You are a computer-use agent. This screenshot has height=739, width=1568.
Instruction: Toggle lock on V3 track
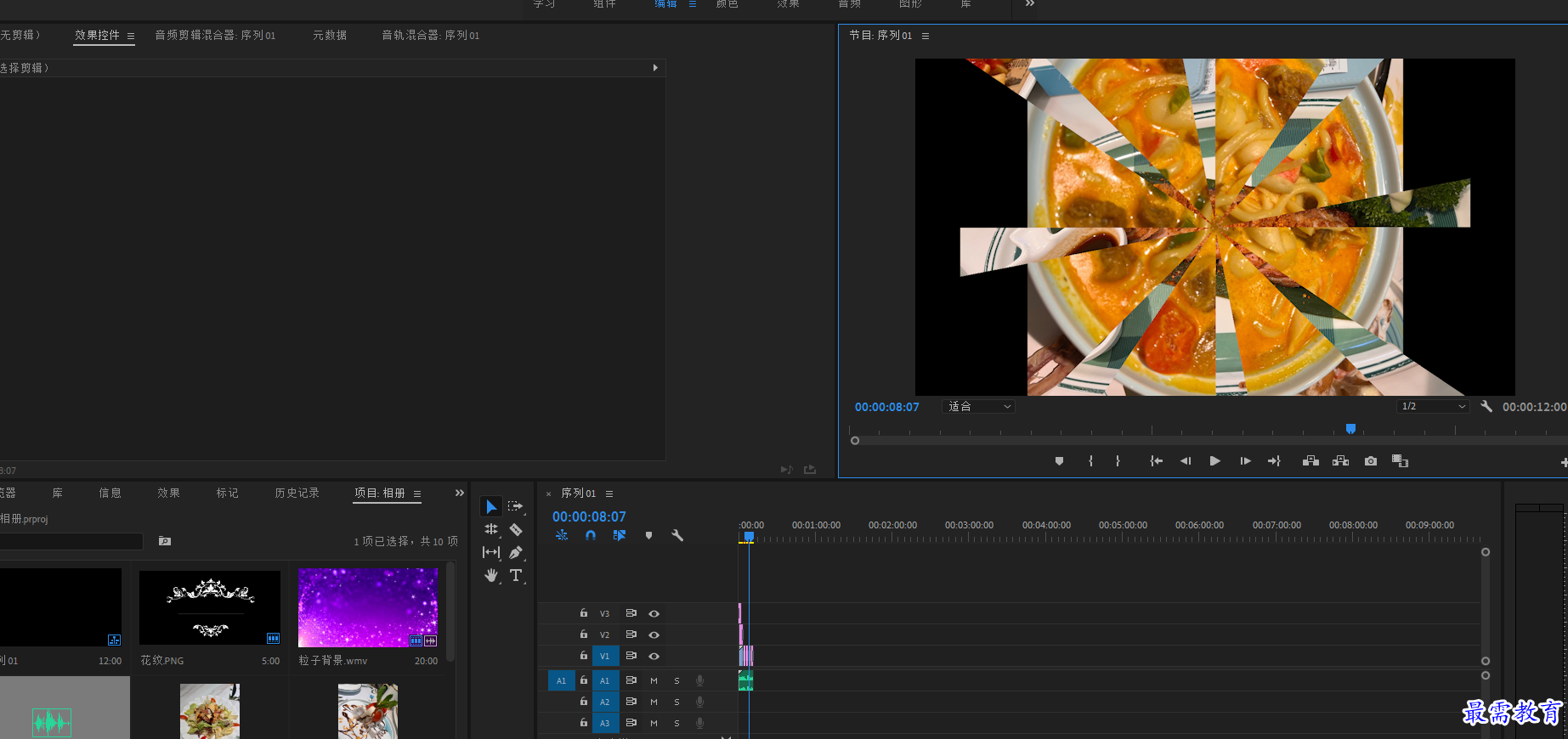(584, 612)
